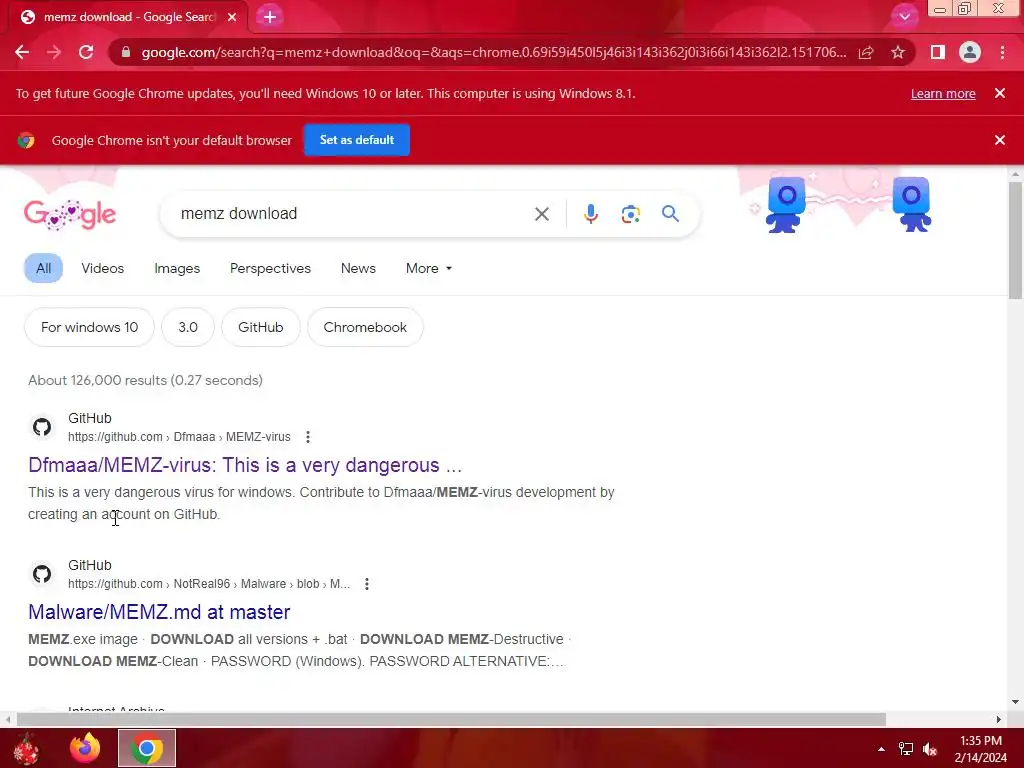Apply the GitHub refinement chip

click(261, 327)
